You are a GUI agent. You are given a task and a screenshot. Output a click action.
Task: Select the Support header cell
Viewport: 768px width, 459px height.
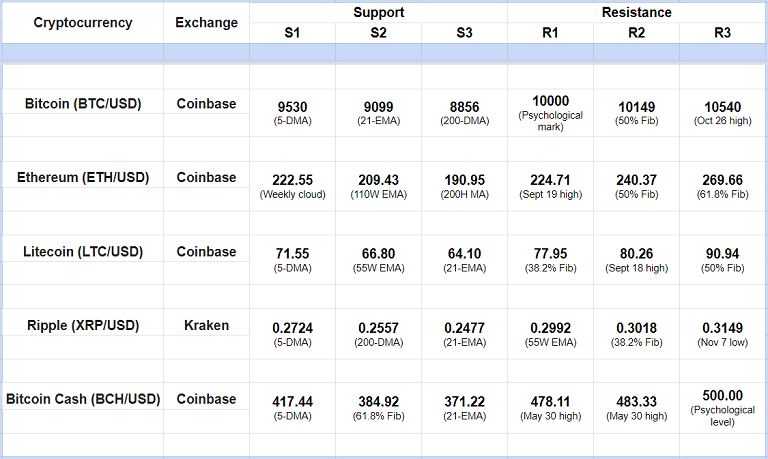pos(378,13)
